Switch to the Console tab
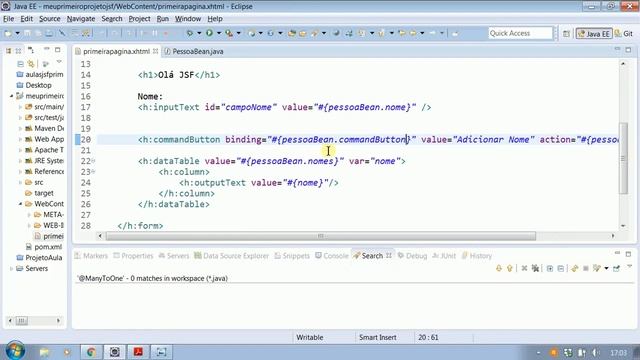640x360 pixels. click(x=332, y=256)
